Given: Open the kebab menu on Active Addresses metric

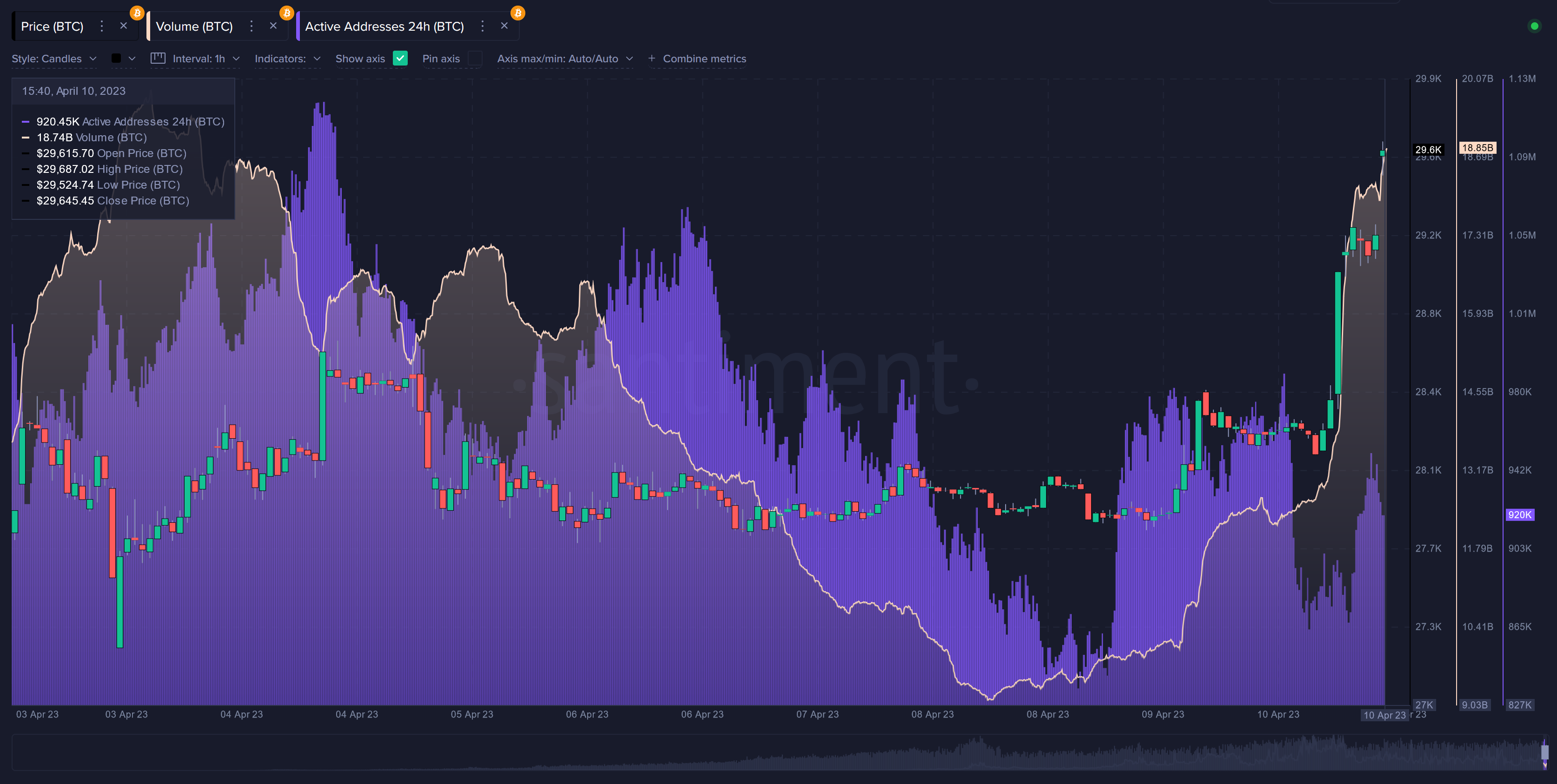Looking at the screenshot, I should point(482,26).
